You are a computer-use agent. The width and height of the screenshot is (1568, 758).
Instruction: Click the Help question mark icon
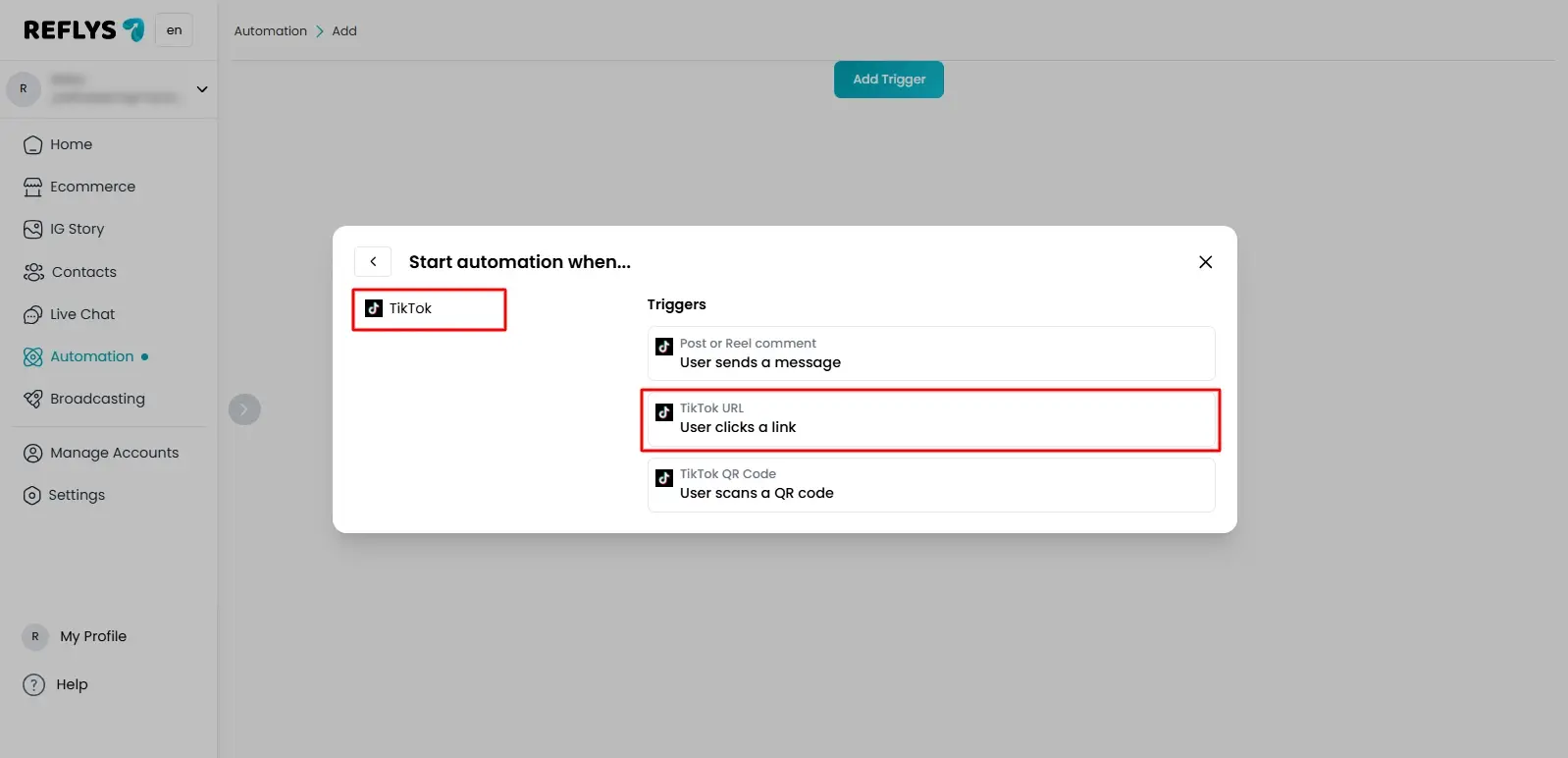tap(34, 684)
